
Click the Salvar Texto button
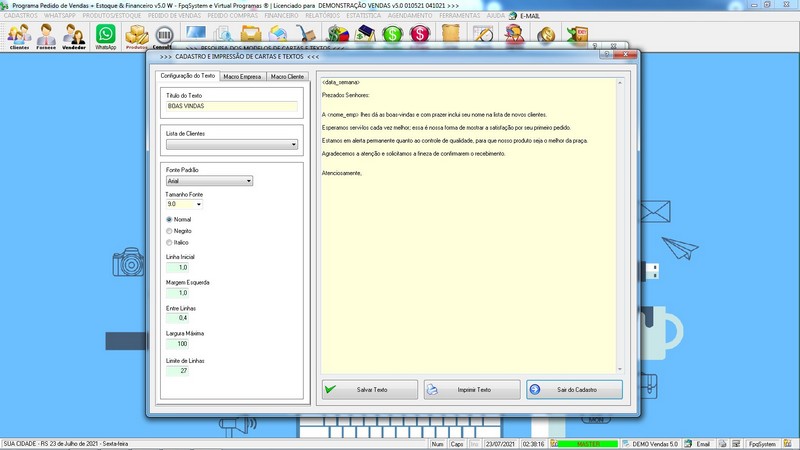click(370, 390)
